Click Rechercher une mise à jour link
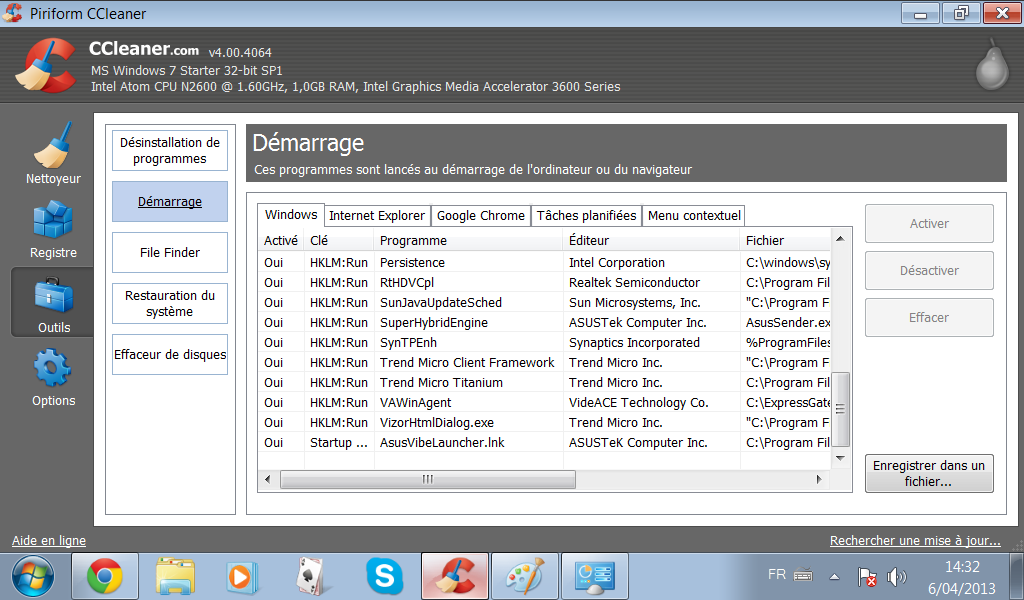Screen dimensions: 1024x600 (x=915, y=541)
